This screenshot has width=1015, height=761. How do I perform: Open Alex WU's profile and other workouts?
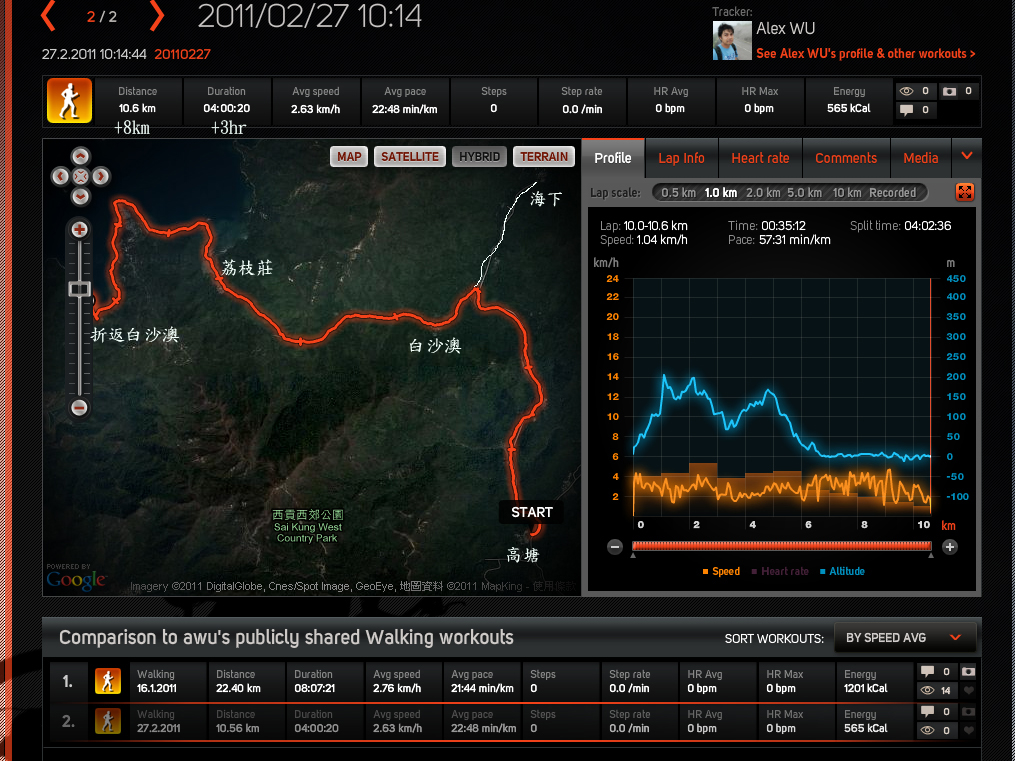(865, 54)
